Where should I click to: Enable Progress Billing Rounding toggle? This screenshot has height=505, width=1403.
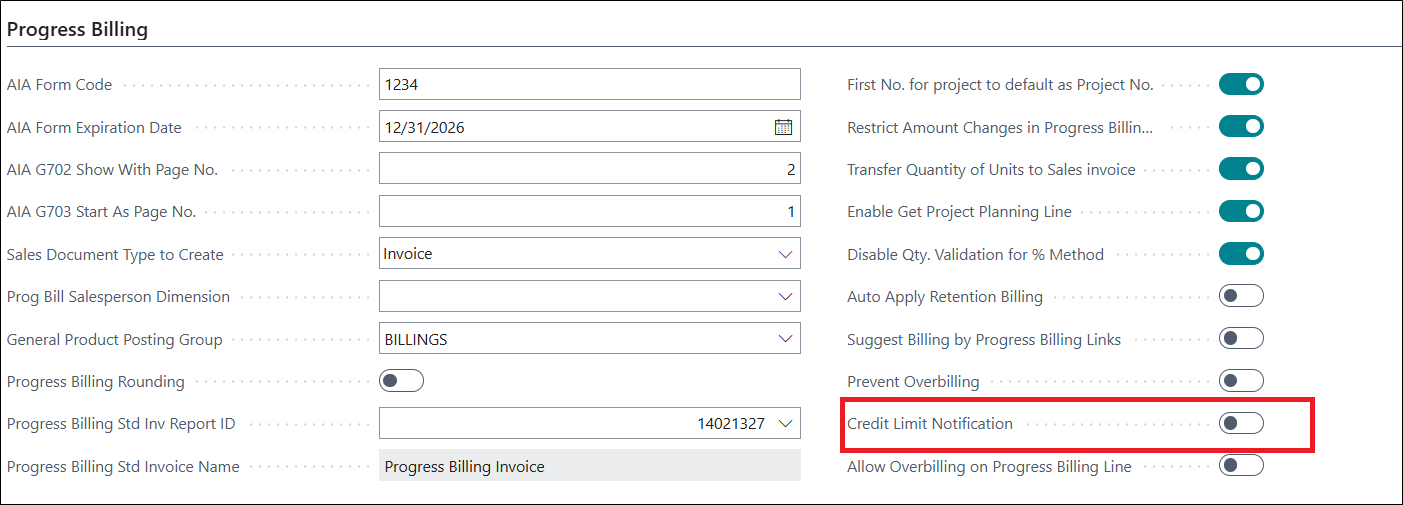pos(401,381)
